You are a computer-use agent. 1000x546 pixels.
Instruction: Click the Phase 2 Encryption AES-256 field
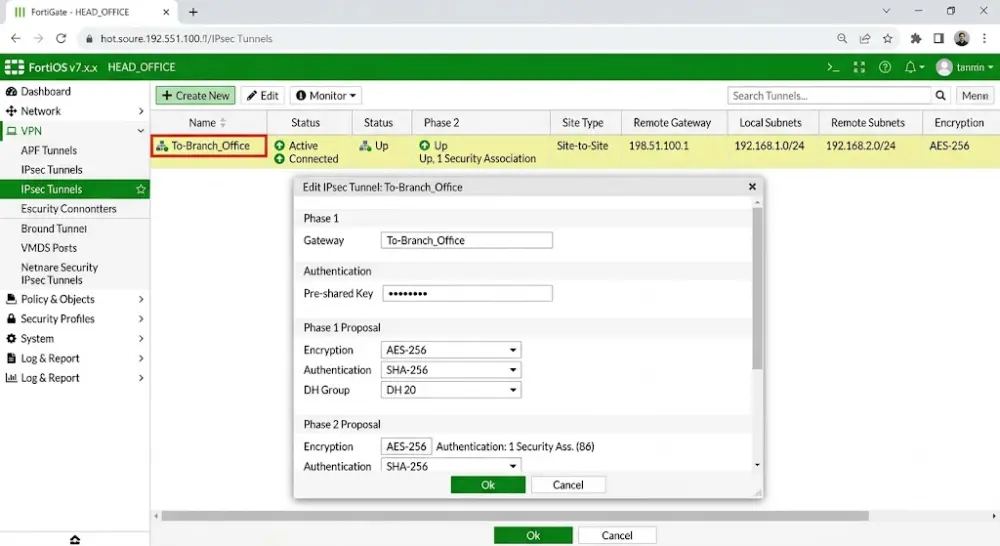tap(406, 446)
